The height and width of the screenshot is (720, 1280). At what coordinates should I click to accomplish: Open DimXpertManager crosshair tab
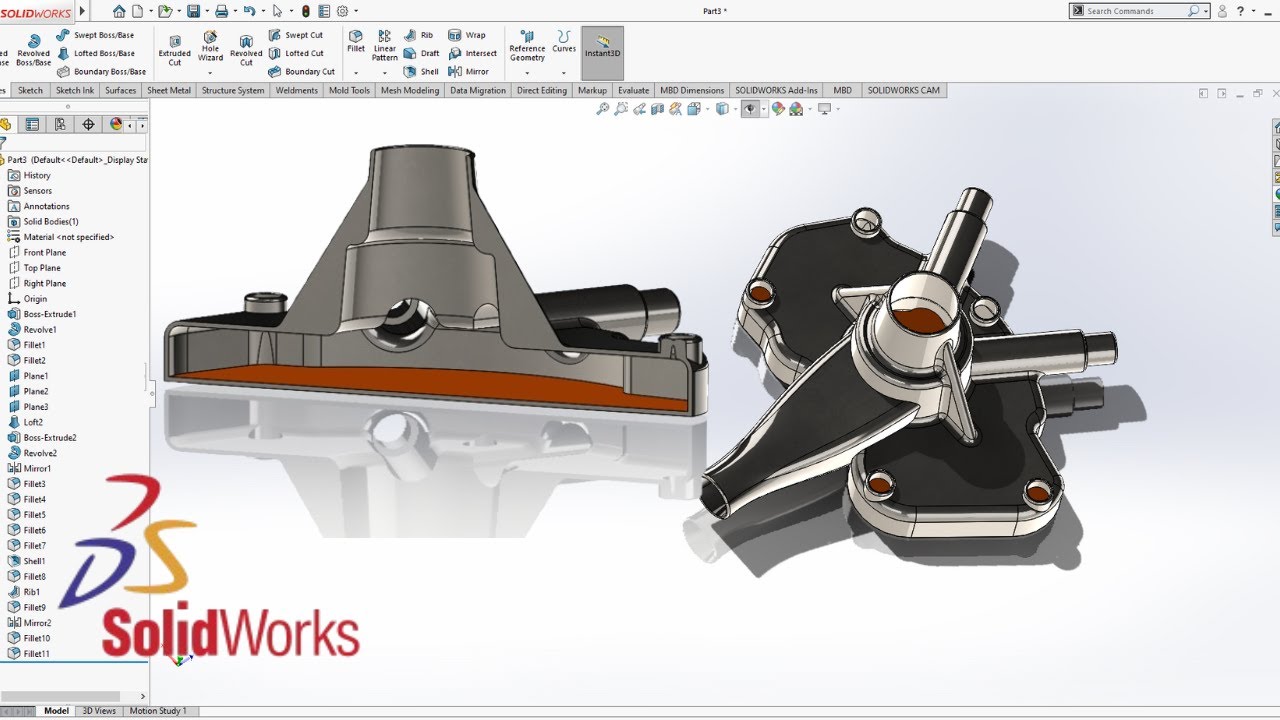tap(88, 124)
